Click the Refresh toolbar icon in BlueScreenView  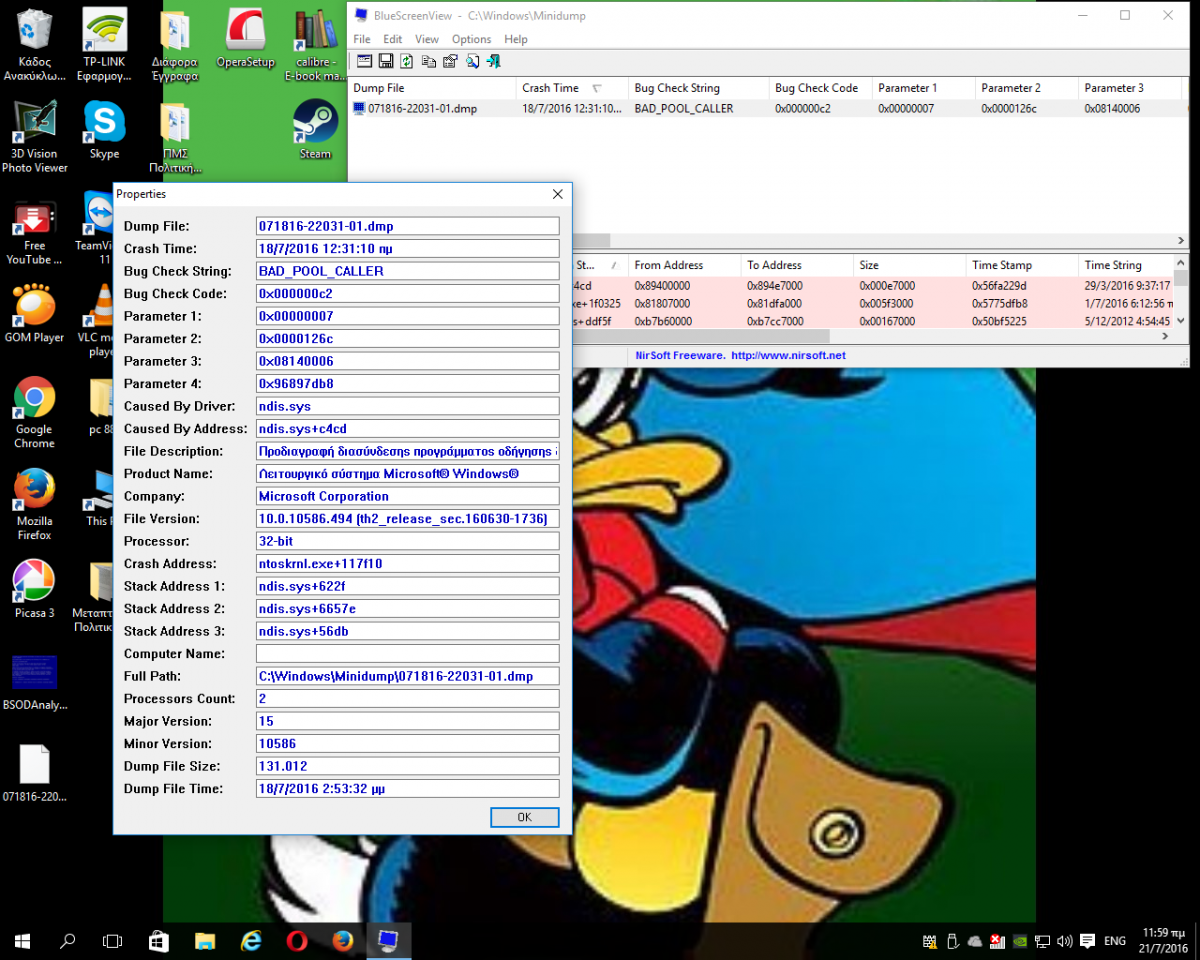407,61
